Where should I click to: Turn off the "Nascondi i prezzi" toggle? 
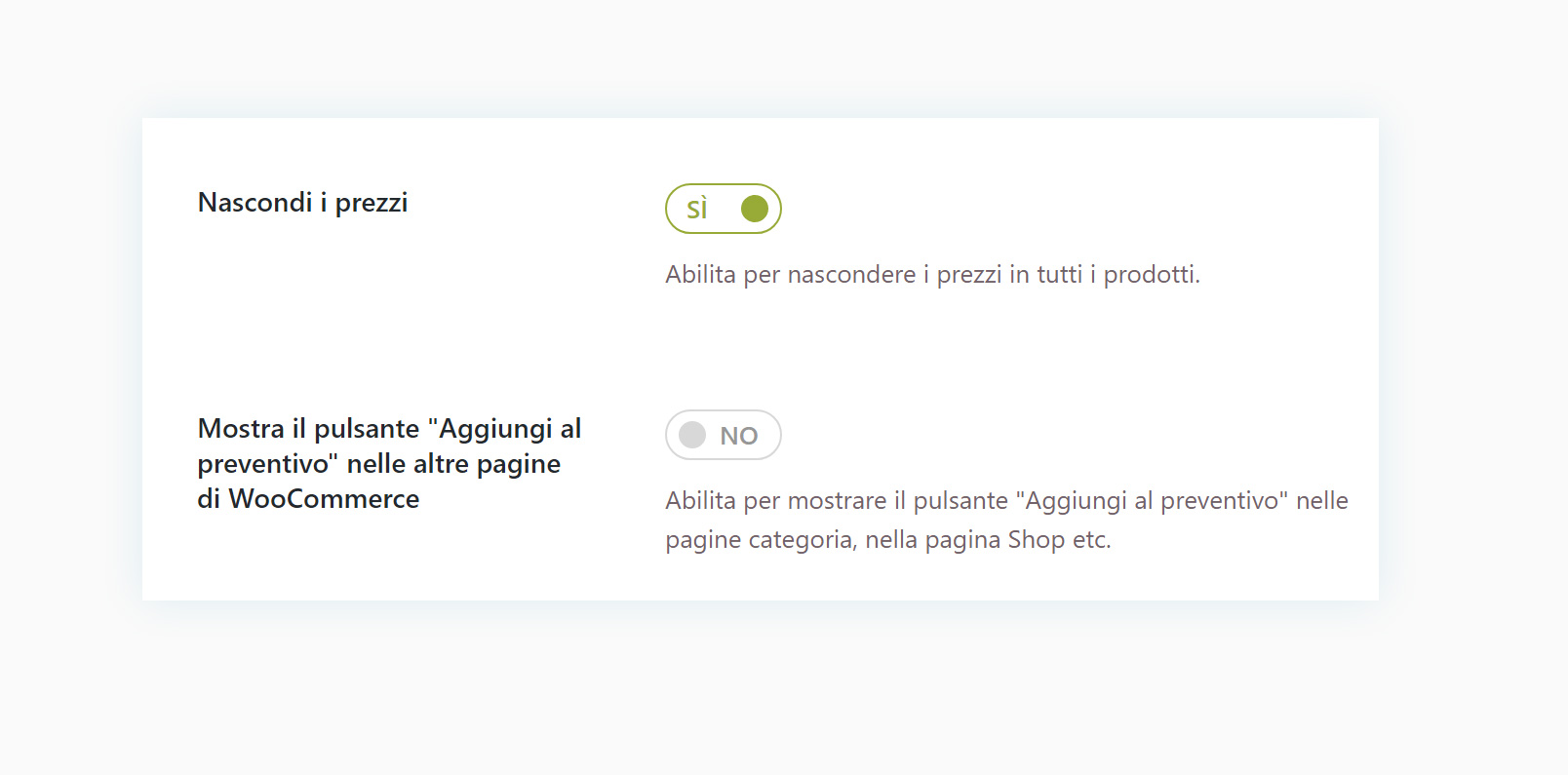723,209
